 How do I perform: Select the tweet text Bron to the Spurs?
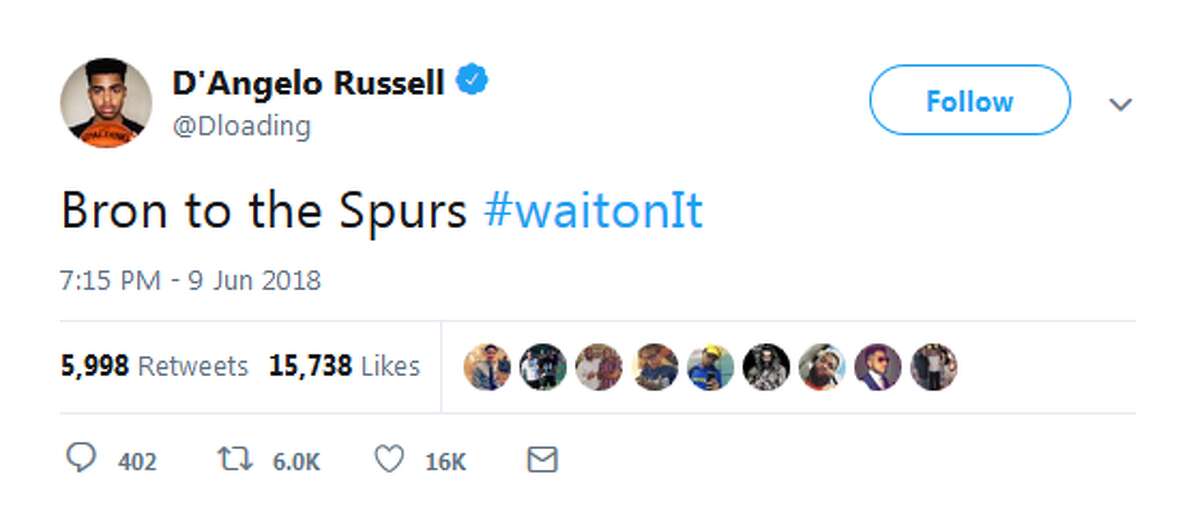tap(264, 211)
